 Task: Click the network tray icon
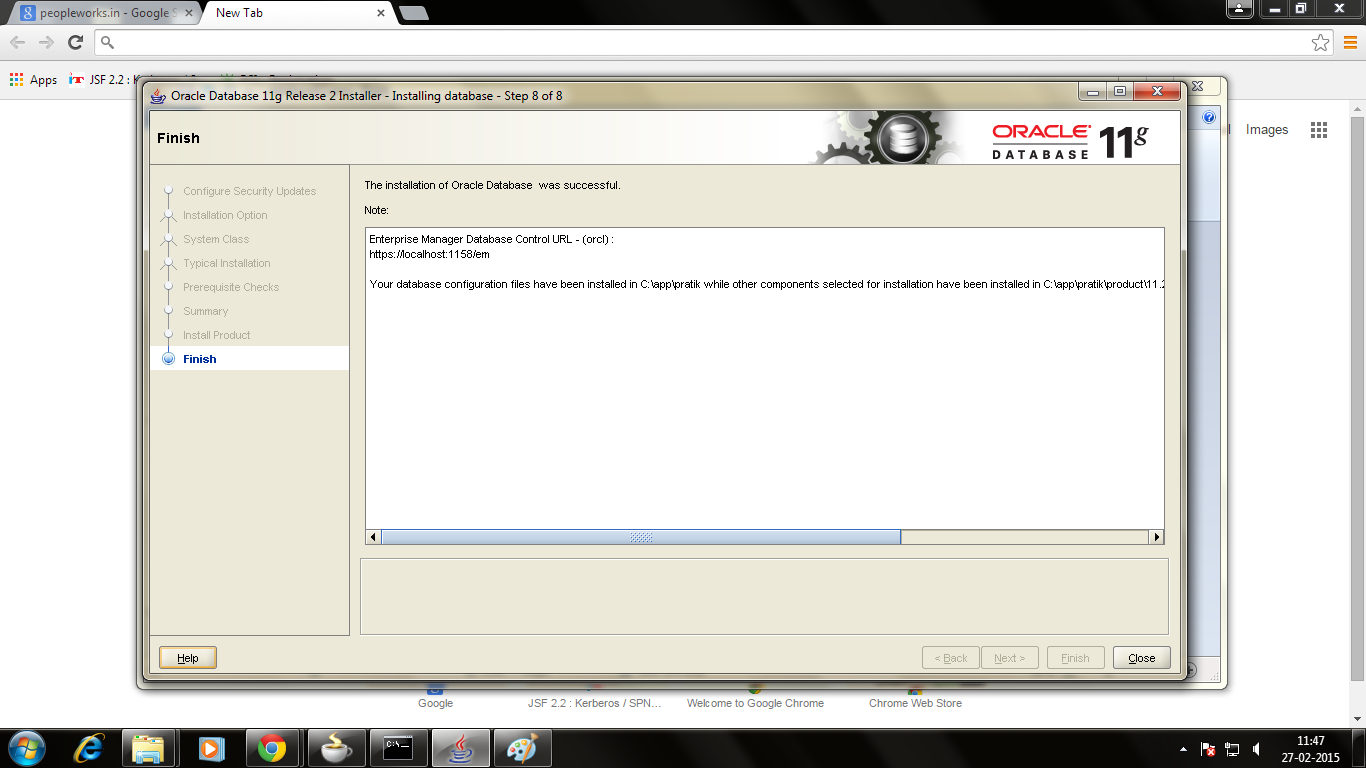(1233, 749)
